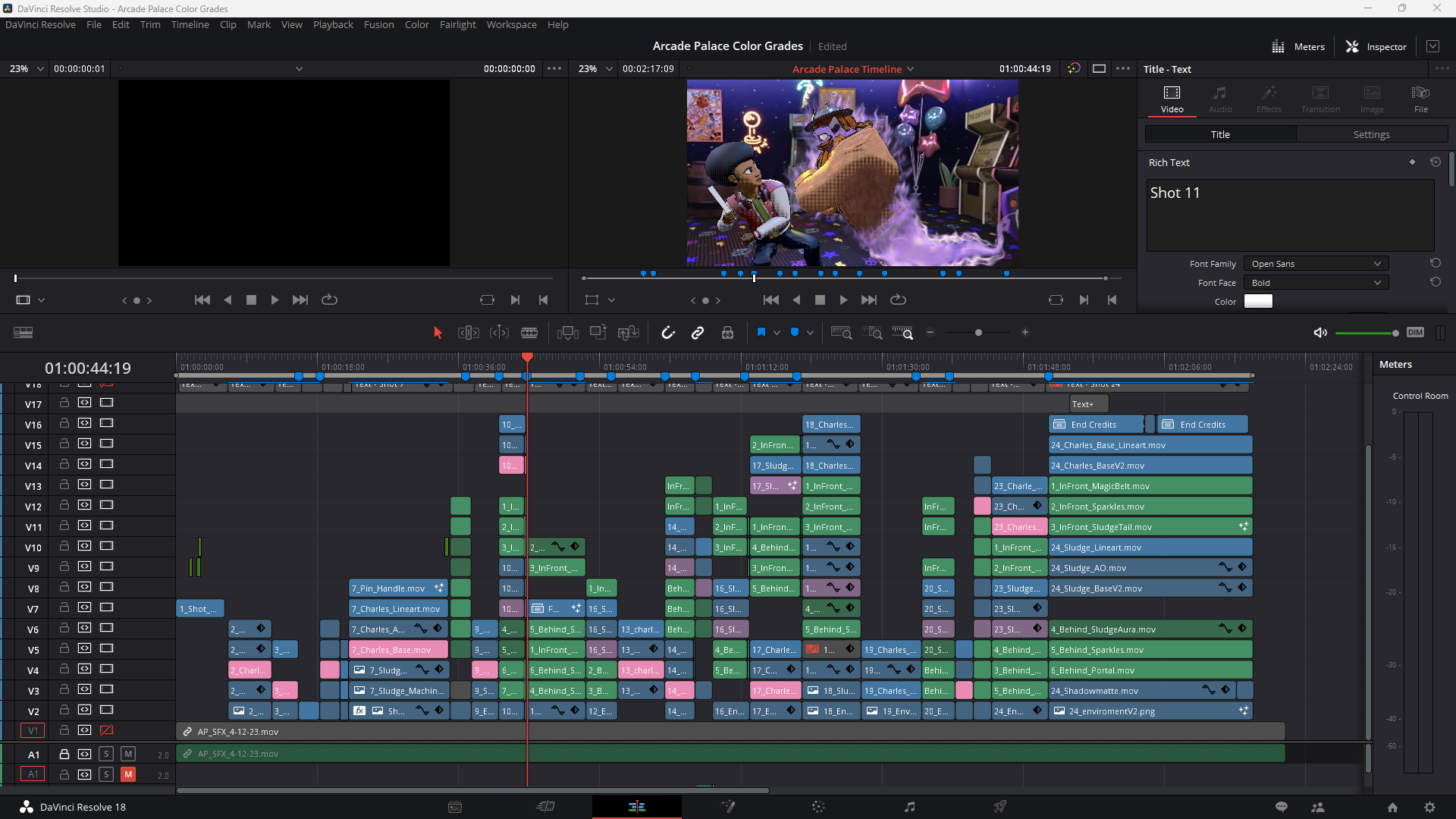Unmute the red M on lower A1
Image resolution: width=1456 pixels, height=819 pixels.
128,775
